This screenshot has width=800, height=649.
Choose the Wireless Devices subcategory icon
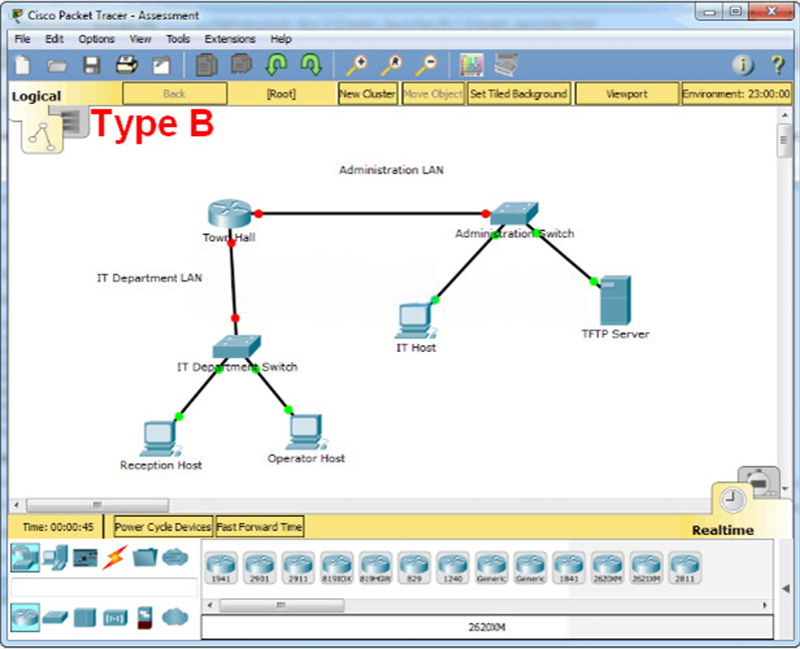[x=115, y=618]
